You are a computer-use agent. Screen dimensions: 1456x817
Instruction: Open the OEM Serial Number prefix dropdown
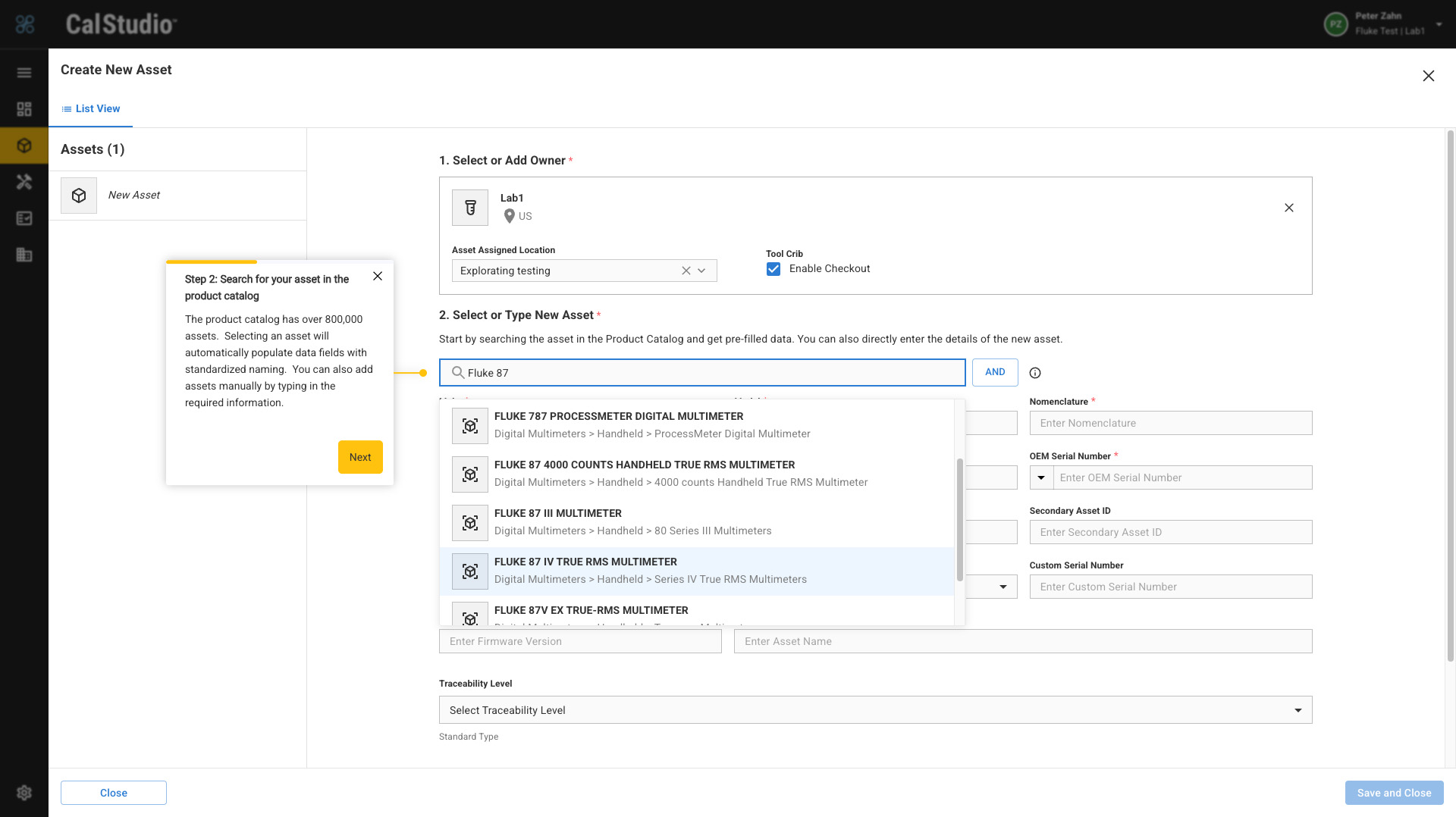coord(1041,477)
